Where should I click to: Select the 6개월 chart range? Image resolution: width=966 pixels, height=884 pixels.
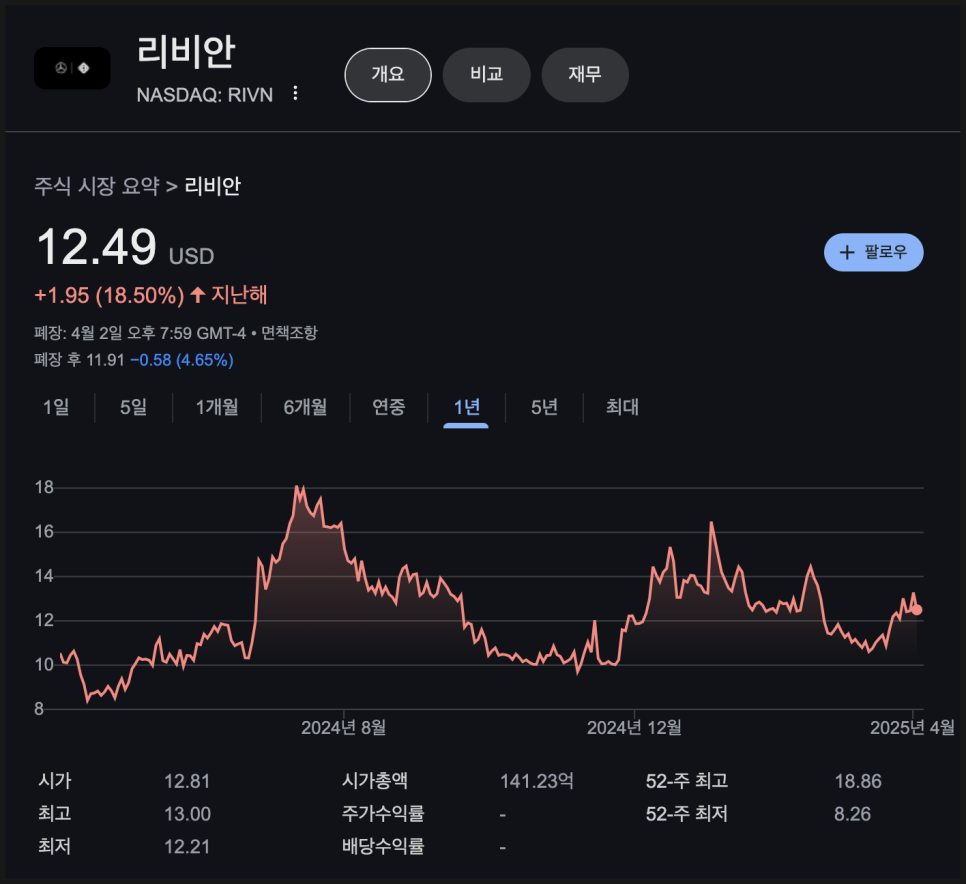(x=305, y=407)
